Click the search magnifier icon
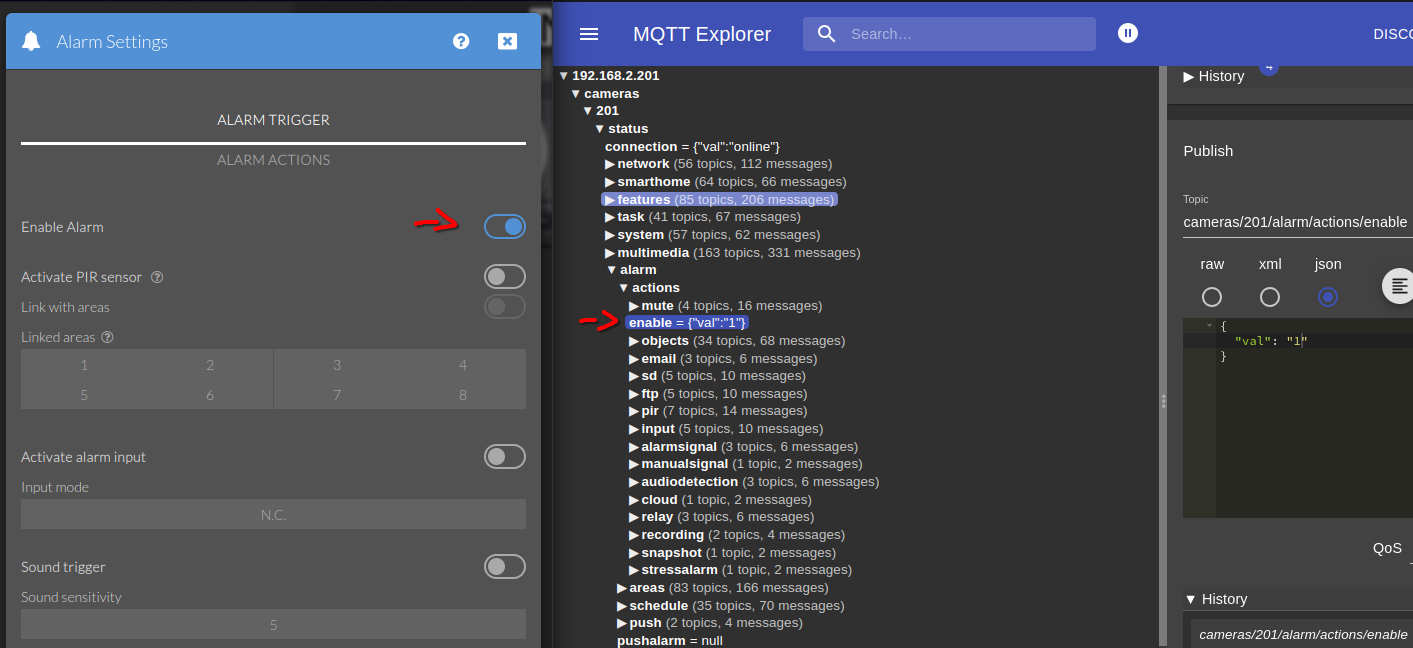This screenshot has width=1413, height=648. (x=826, y=34)
